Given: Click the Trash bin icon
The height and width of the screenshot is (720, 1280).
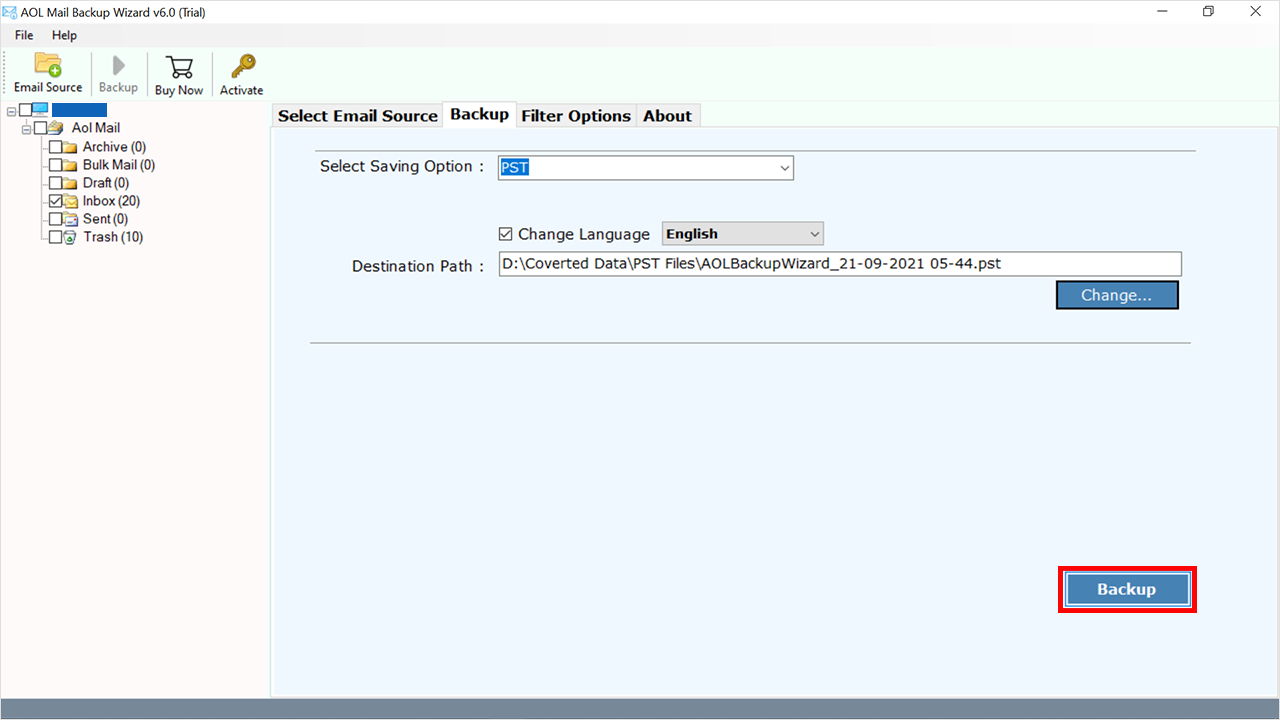Looking at the screenshot, I should coord(70,238).
